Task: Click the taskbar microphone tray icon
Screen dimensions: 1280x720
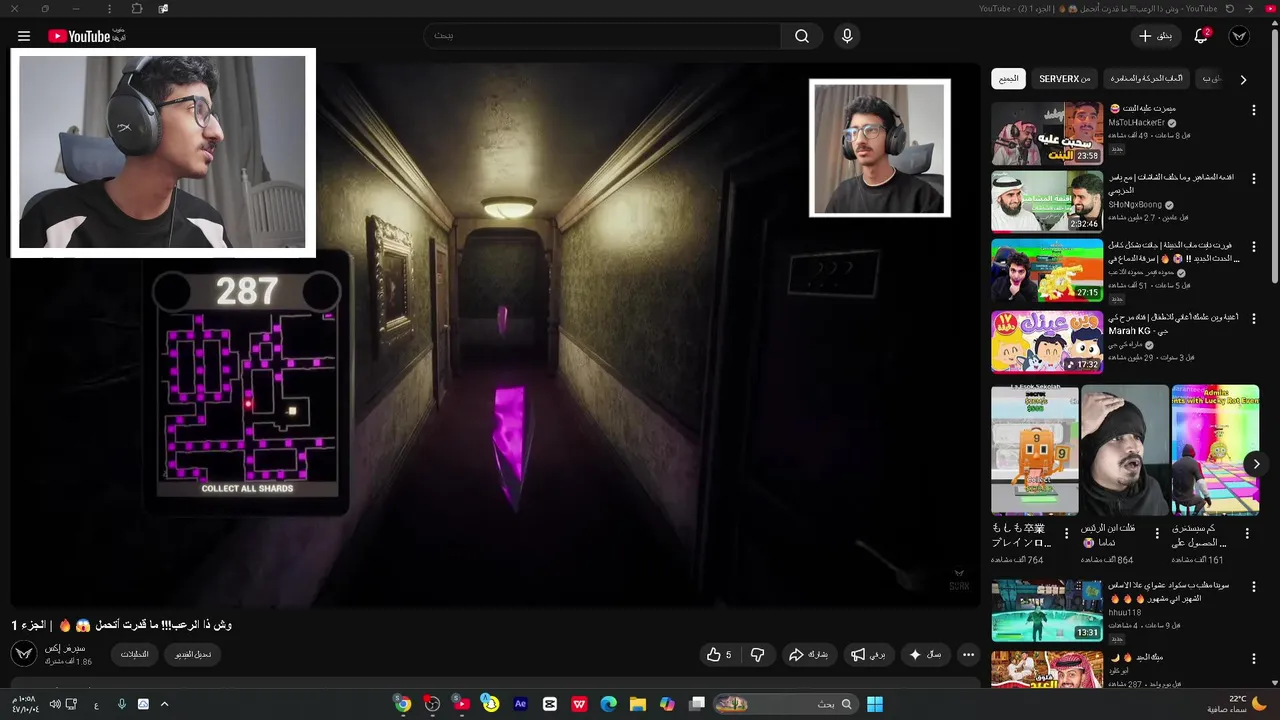Action: pos(122,704)
